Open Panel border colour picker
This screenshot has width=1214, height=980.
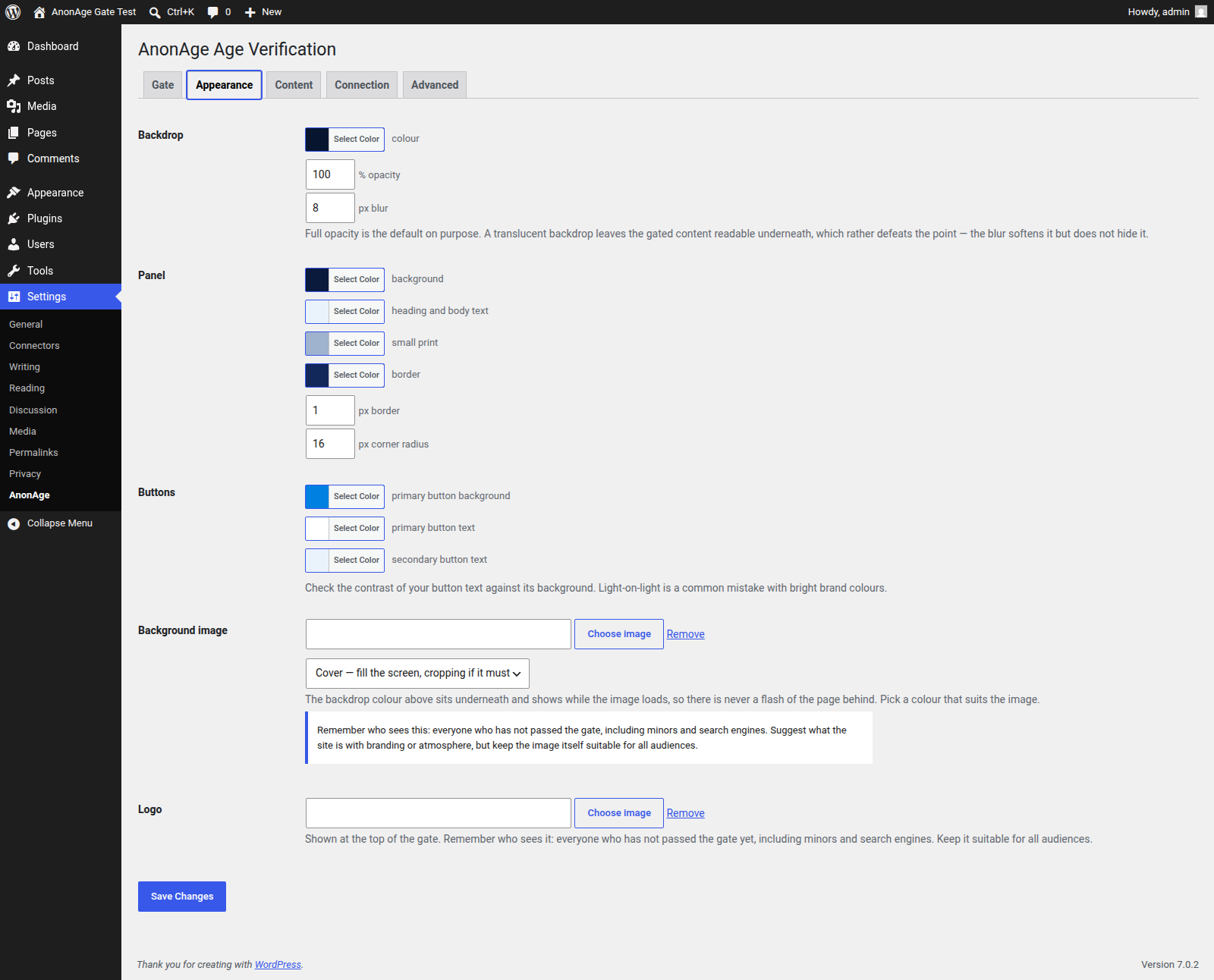(x=344, y=375)
